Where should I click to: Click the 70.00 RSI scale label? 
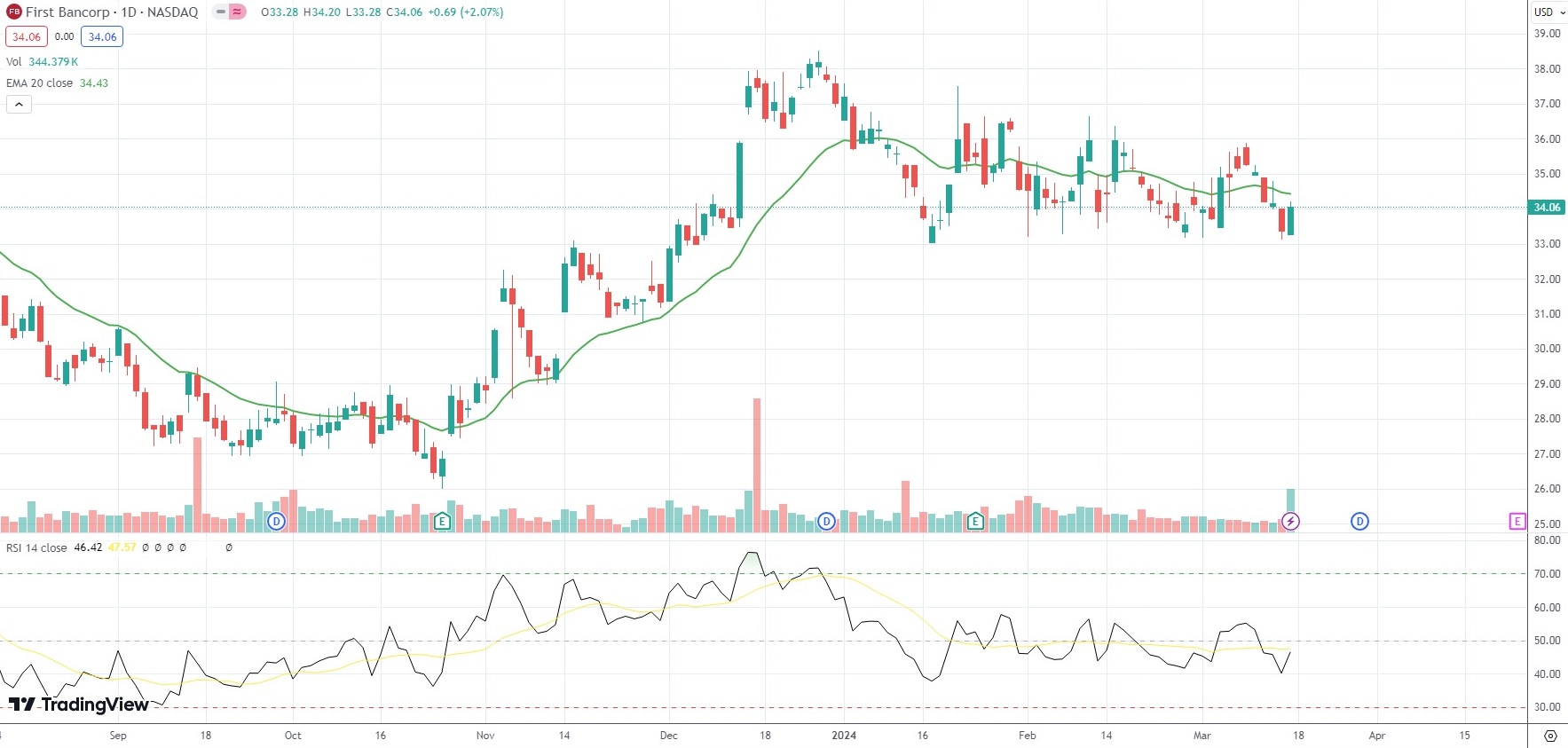[1547, 574]
